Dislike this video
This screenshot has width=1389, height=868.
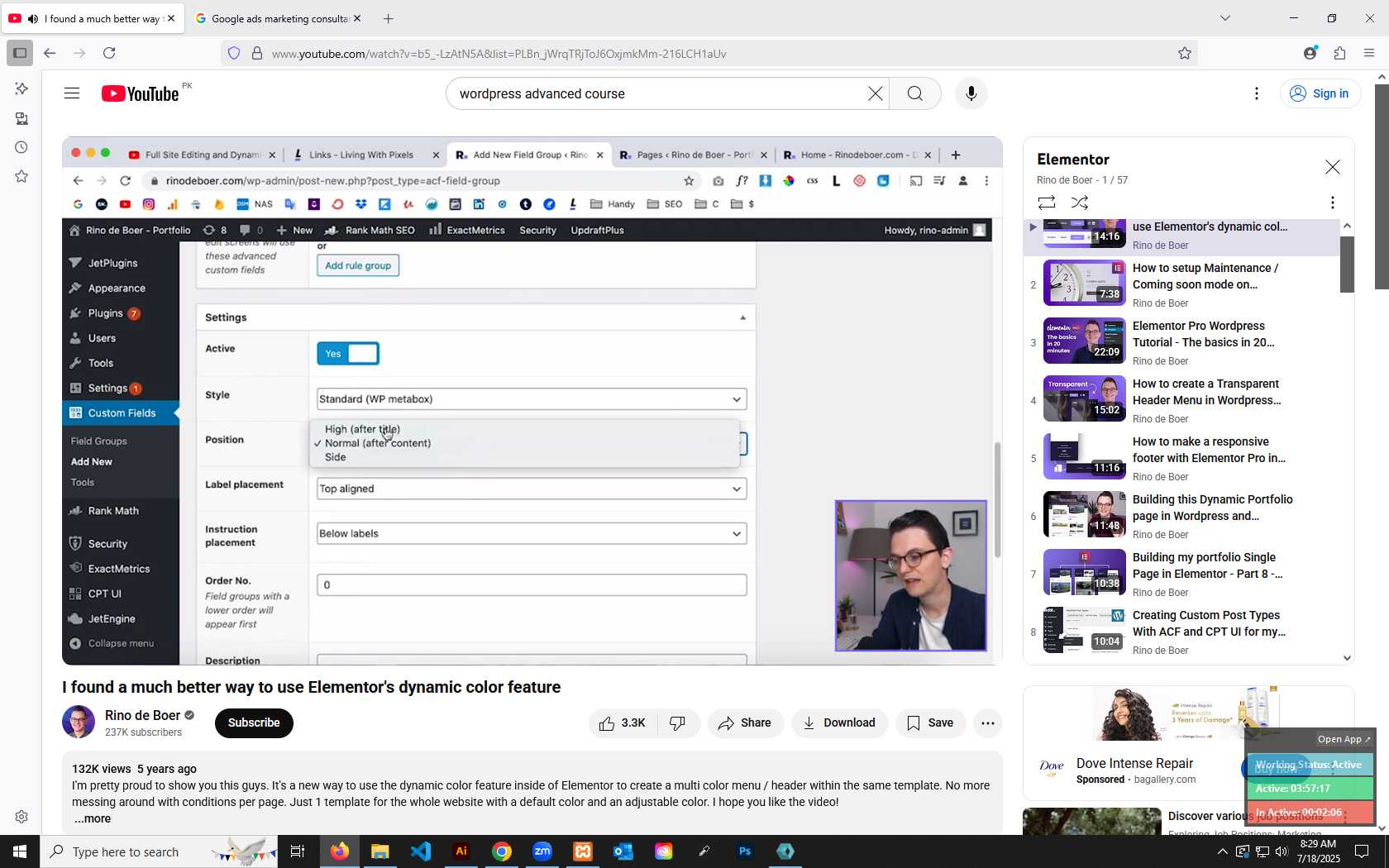[678, 723]
